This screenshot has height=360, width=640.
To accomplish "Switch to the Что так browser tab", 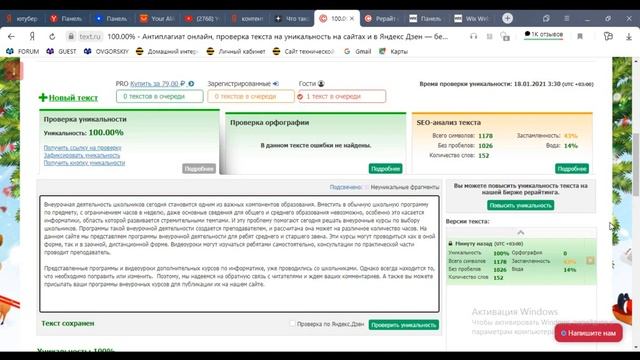I will click(x=292, y=18).
